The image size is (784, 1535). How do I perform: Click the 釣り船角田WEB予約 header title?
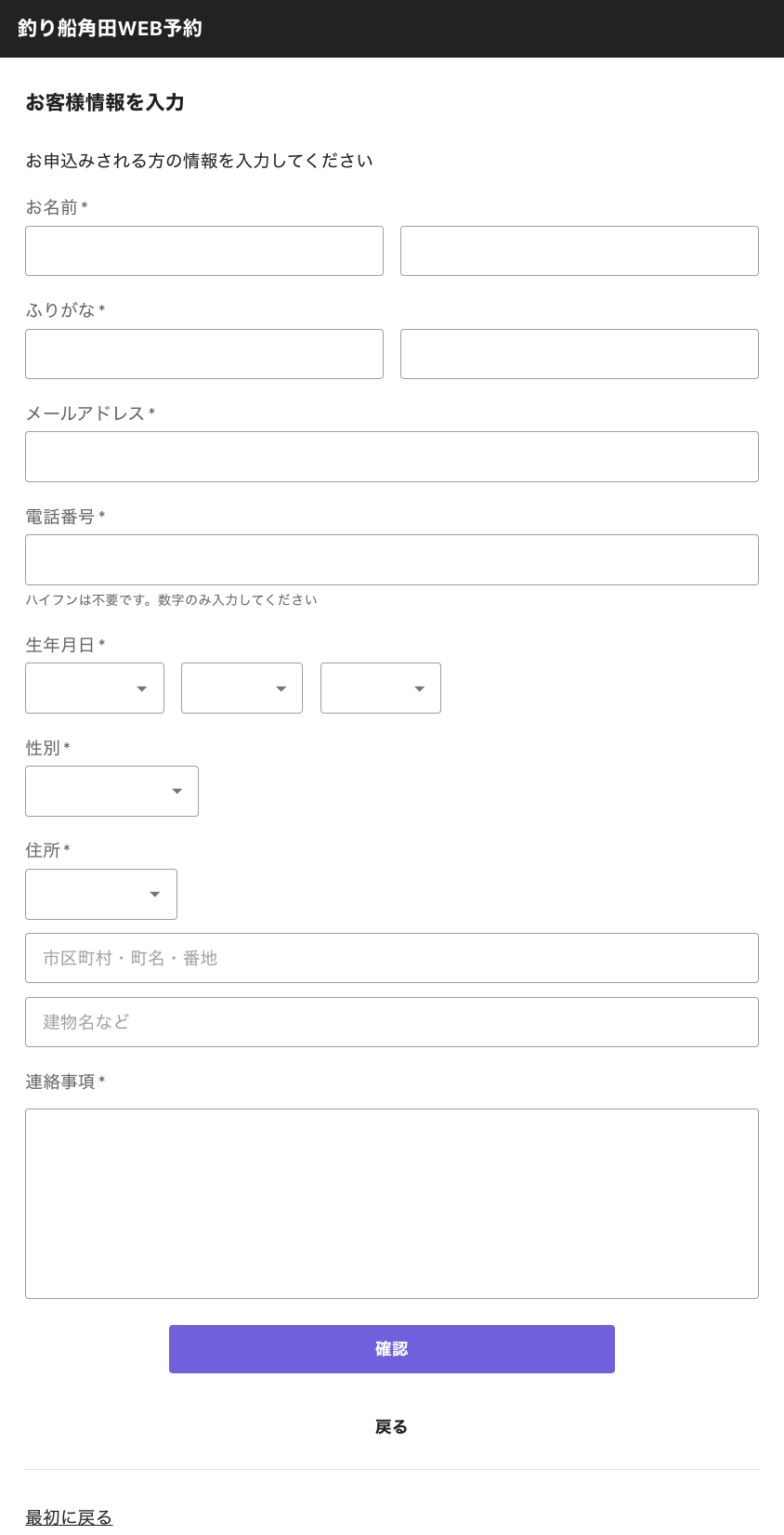pos(110,29)
